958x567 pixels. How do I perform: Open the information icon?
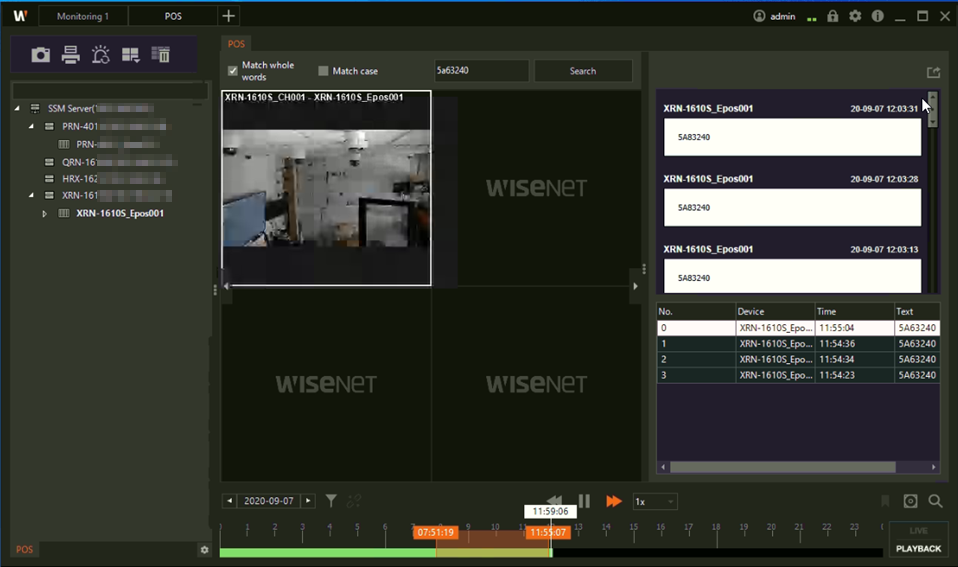(877, 16)
